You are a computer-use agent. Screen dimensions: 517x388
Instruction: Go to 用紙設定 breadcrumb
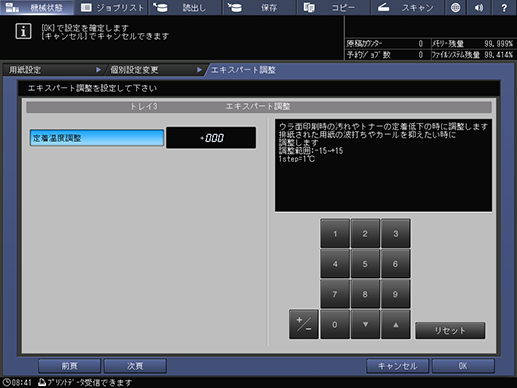[x=53, y=70]
